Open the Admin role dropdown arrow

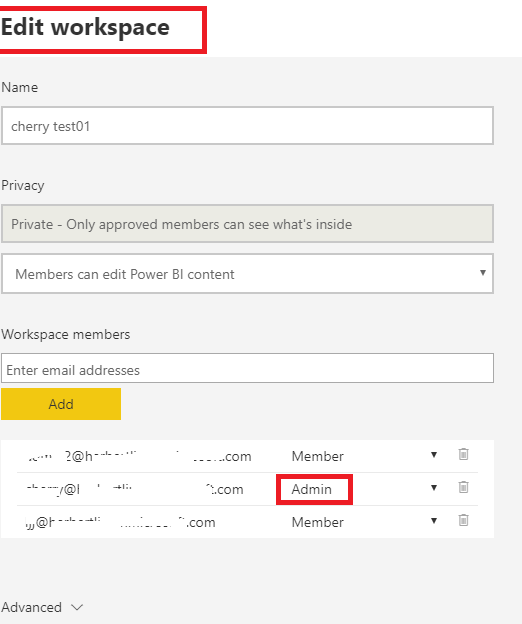pos(434,488)
